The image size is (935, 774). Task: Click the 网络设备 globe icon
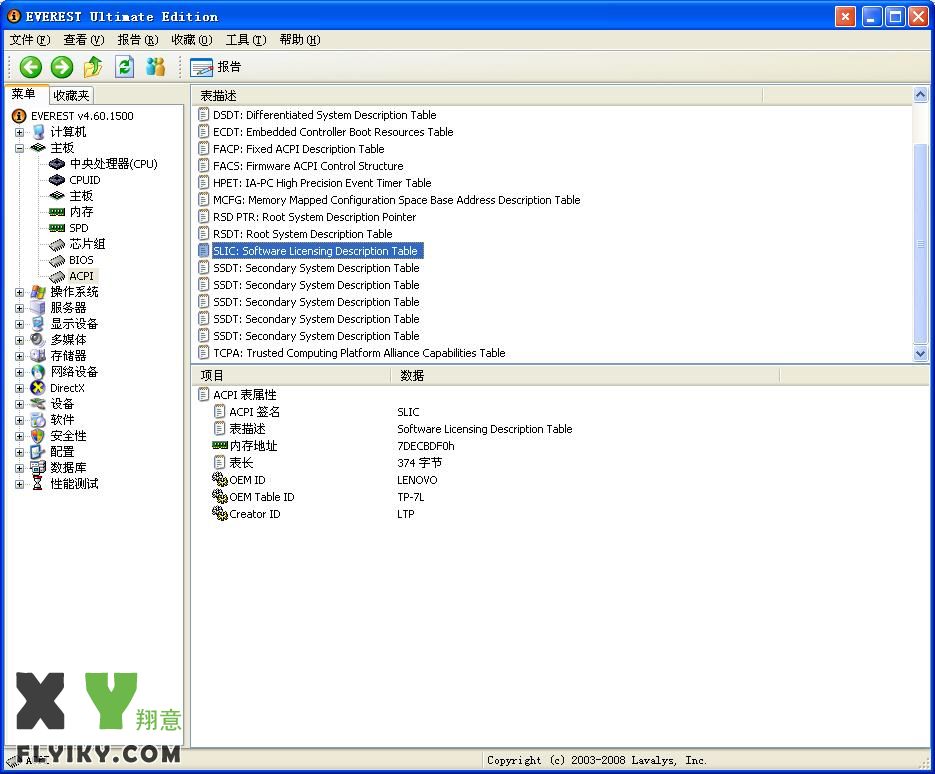pos(38,371)
